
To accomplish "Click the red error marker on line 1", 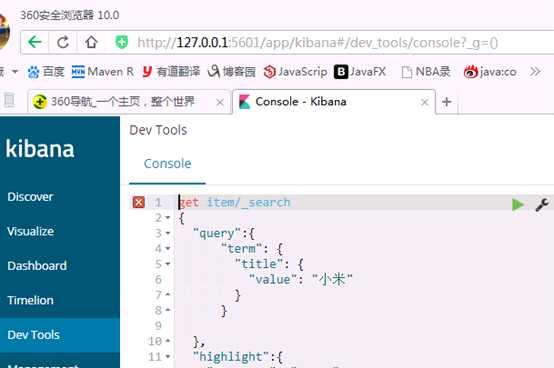I will click(x=138, y=202).
